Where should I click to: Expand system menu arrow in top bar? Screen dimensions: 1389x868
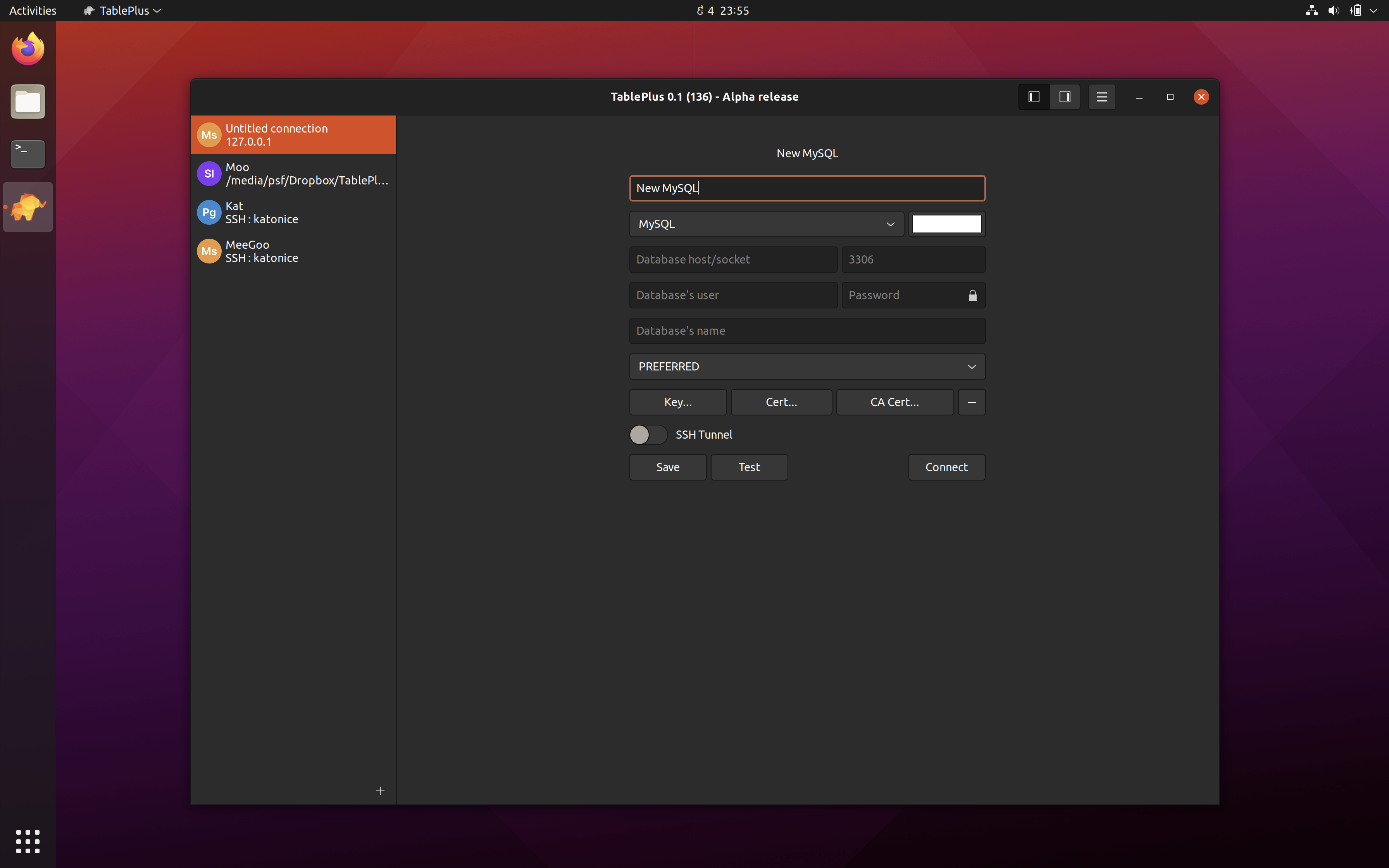click(x=1373, y=10)
